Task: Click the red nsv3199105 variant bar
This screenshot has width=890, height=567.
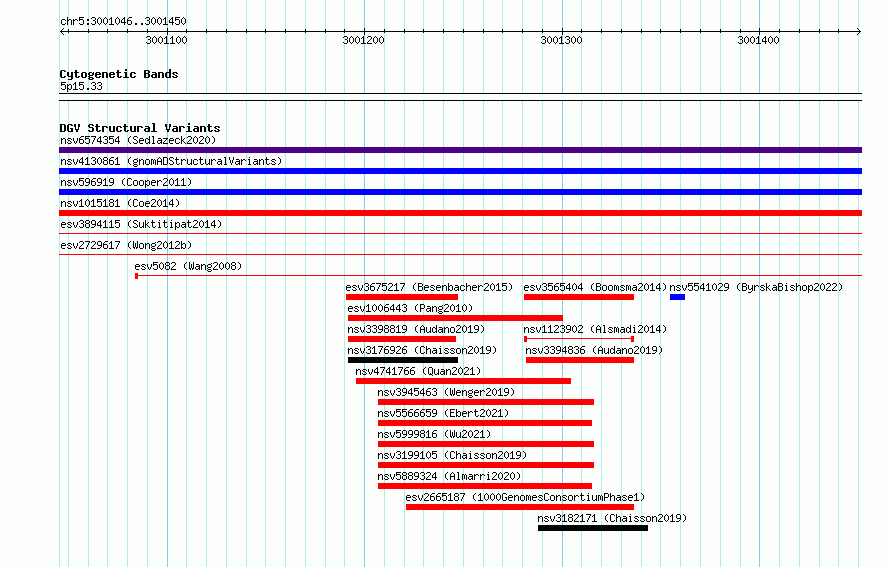Action: click(x=486, y=465)
